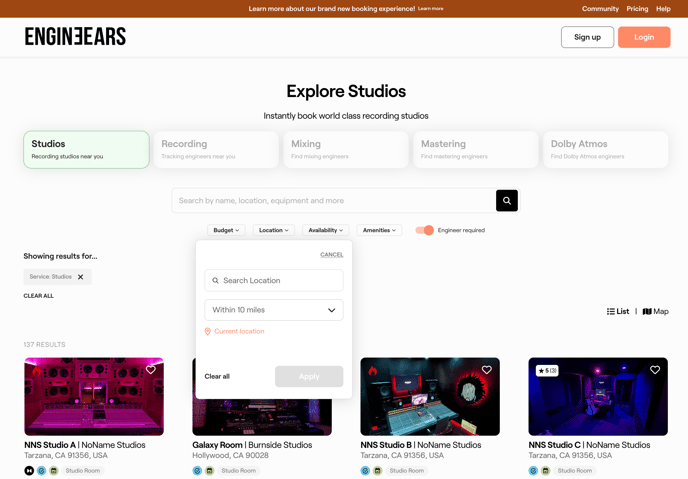Screen dimensions: 688x479
Task: Open the Pricing menu link
Action: click(637, 9)
